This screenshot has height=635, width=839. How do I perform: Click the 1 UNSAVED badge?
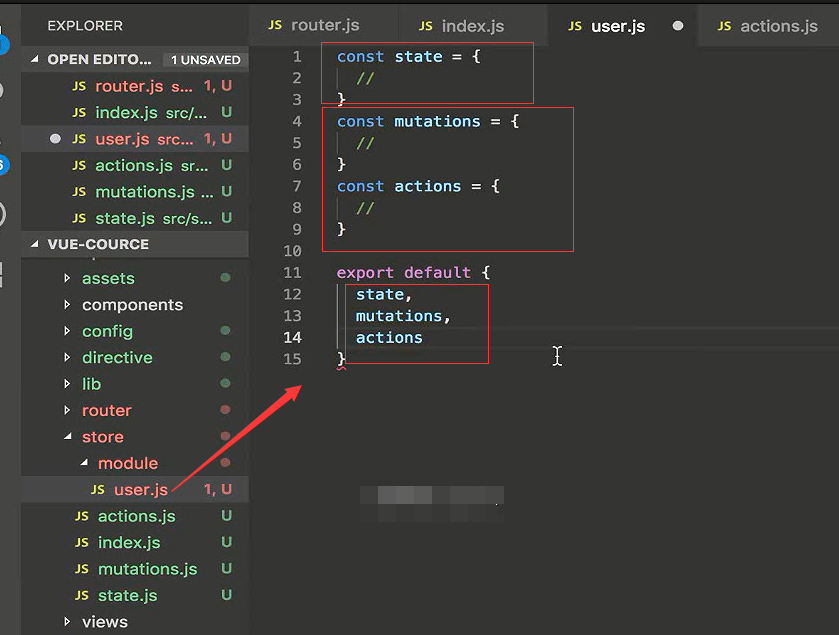[205, 60]
